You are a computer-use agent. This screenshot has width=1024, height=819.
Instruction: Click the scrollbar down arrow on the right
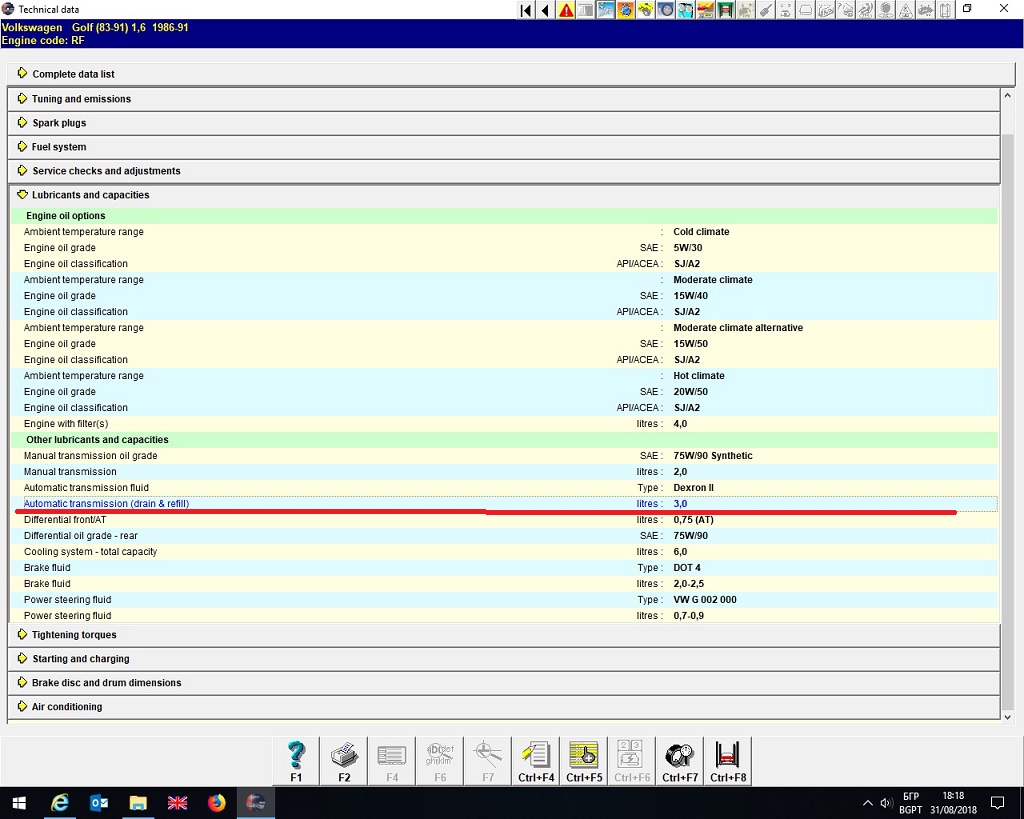(1007, 717)
